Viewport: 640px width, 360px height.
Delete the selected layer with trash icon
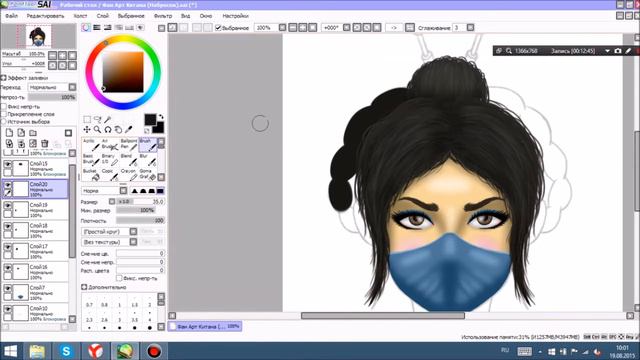click(x=44, y=143)
